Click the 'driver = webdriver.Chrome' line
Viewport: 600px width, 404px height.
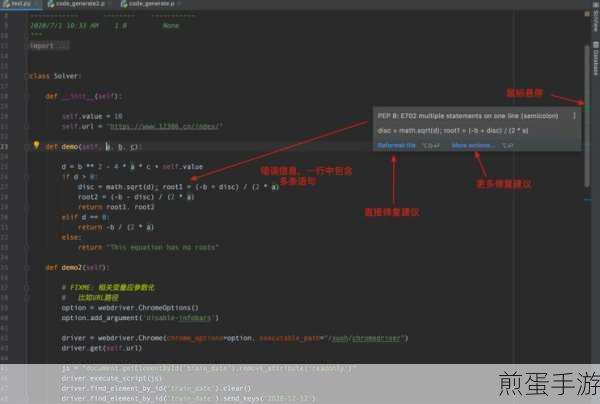click(235, 338)
